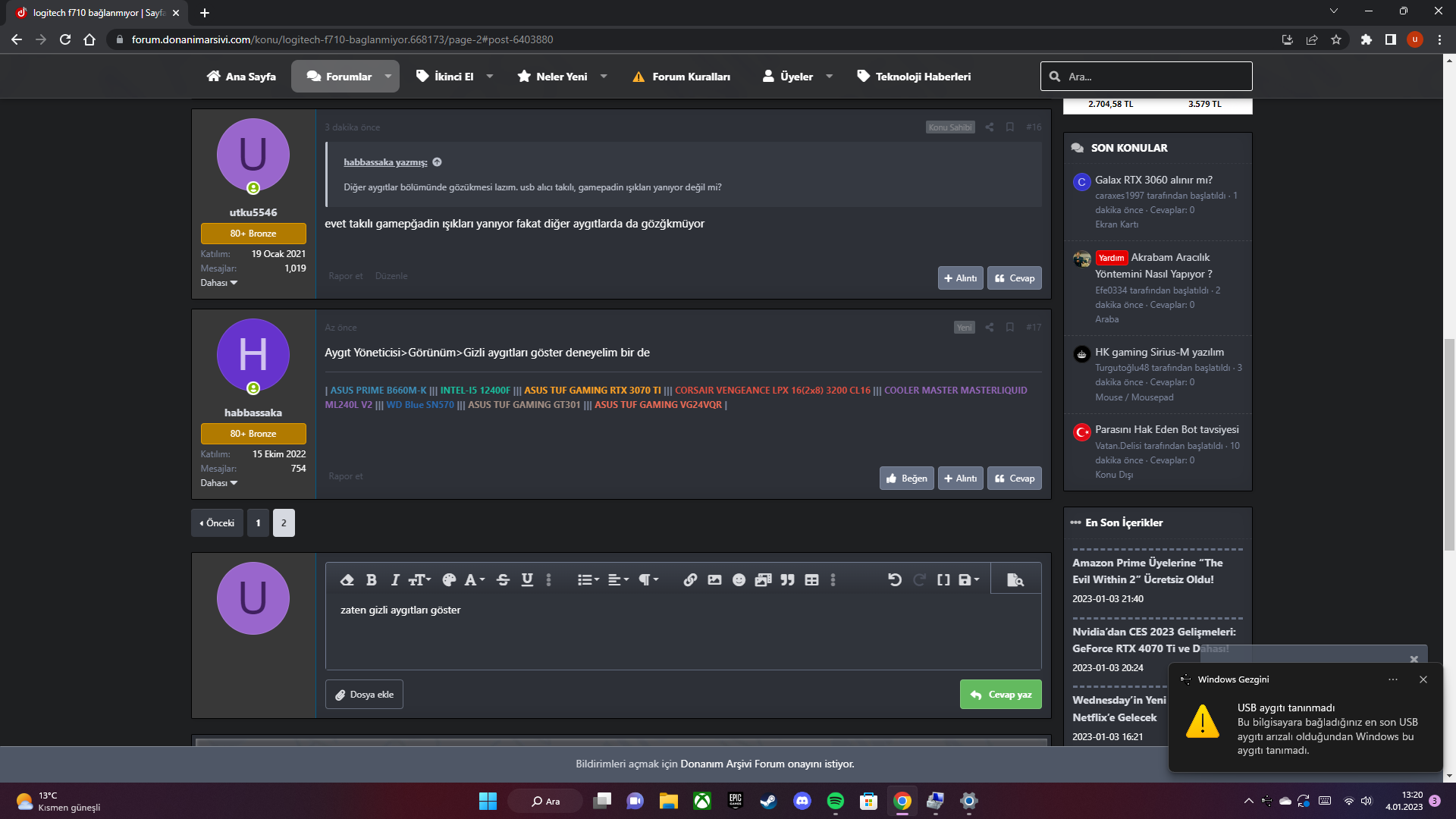
Task: Click Beğen on habbassaka's post
Action: click(906, 479)
